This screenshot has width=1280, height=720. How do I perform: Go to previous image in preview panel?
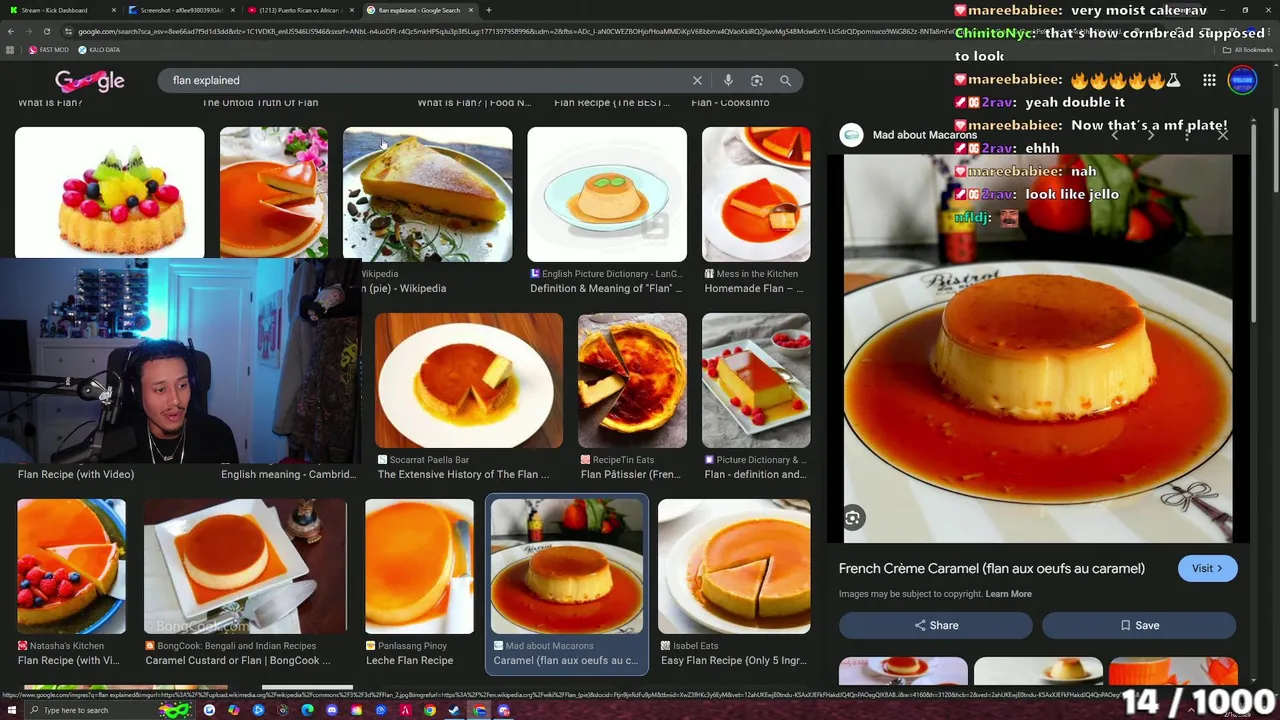1115,135
